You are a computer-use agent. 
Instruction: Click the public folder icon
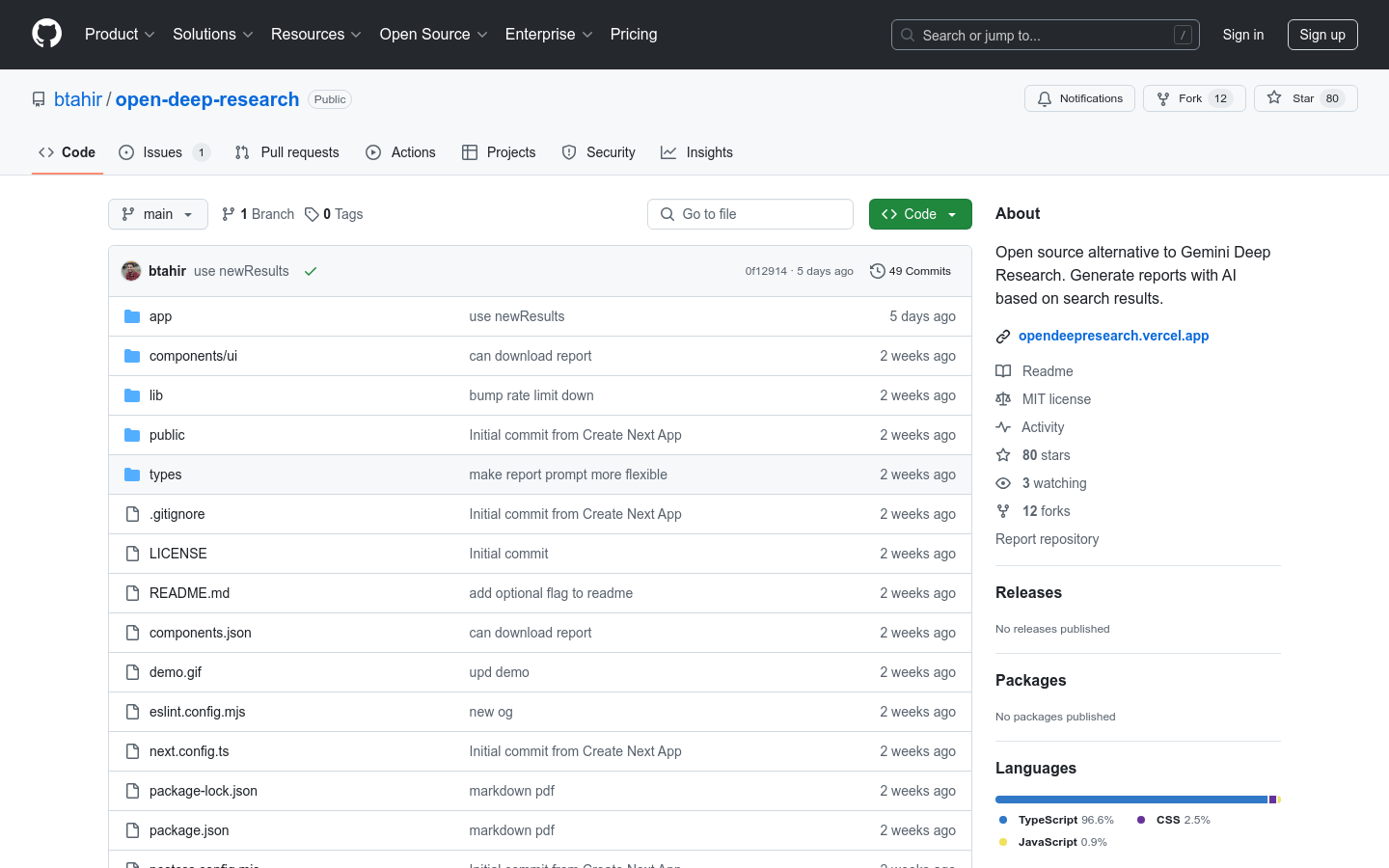click(x=132, y=435)
